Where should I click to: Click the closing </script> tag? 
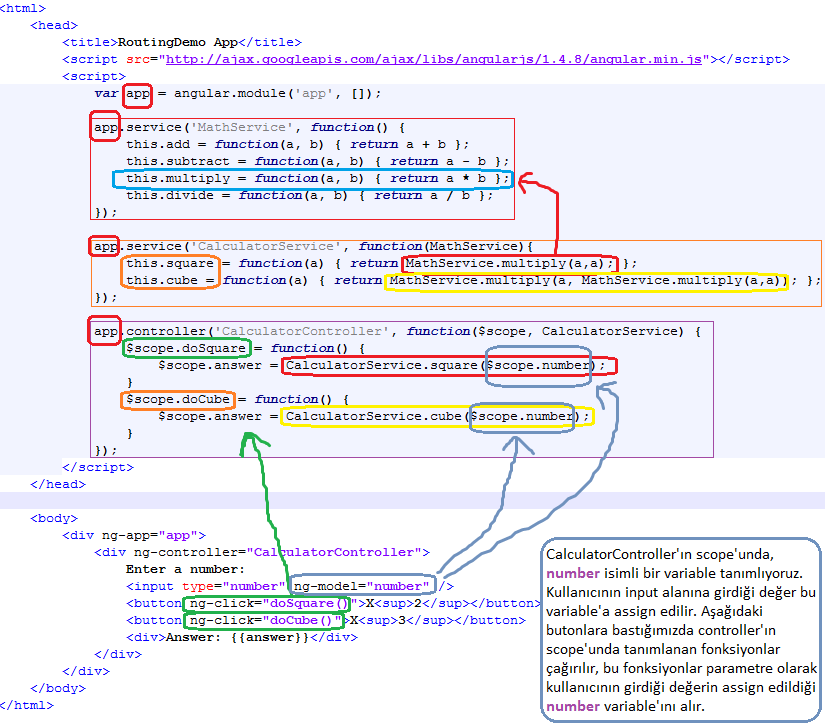coord(98,467)
